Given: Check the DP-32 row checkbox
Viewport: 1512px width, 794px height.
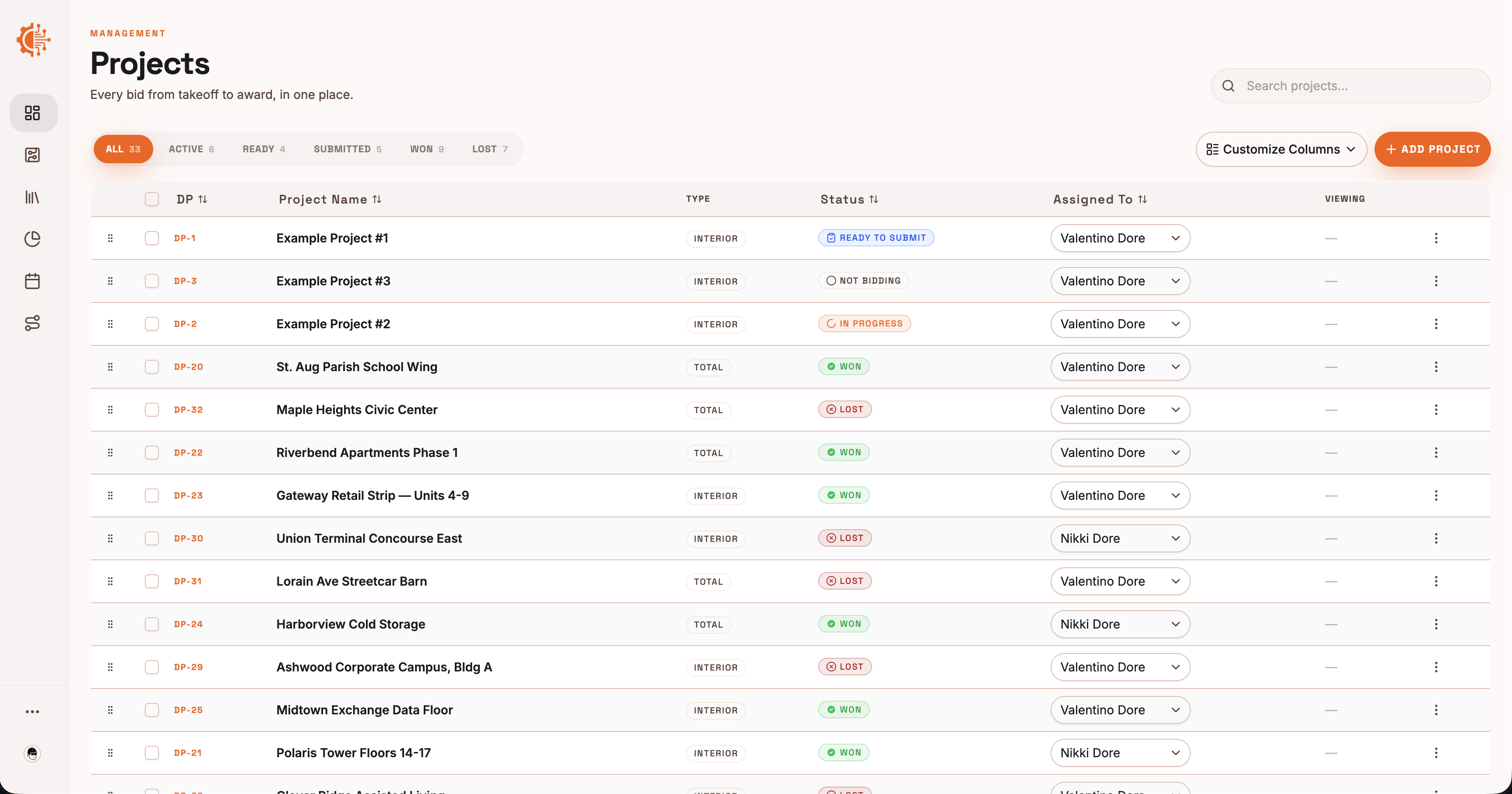Looking at the screenshot, I should tap(152, 410).
